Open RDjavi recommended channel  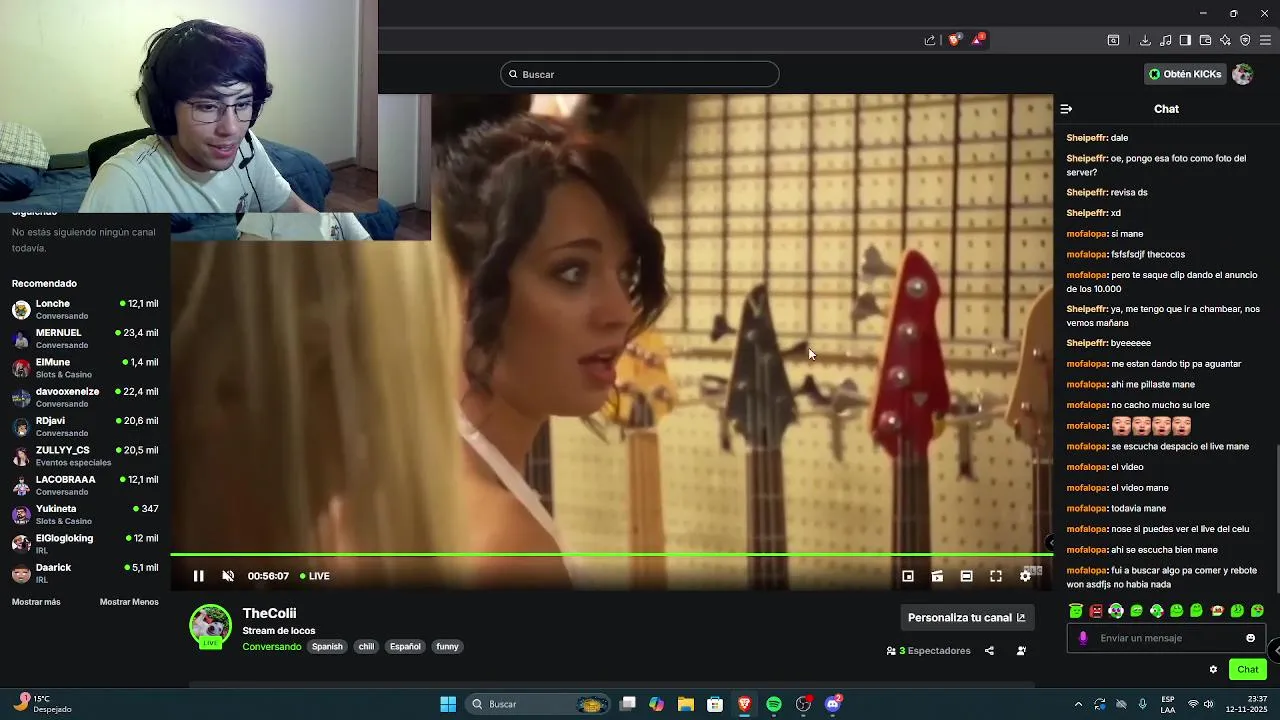tap(85, 426)
